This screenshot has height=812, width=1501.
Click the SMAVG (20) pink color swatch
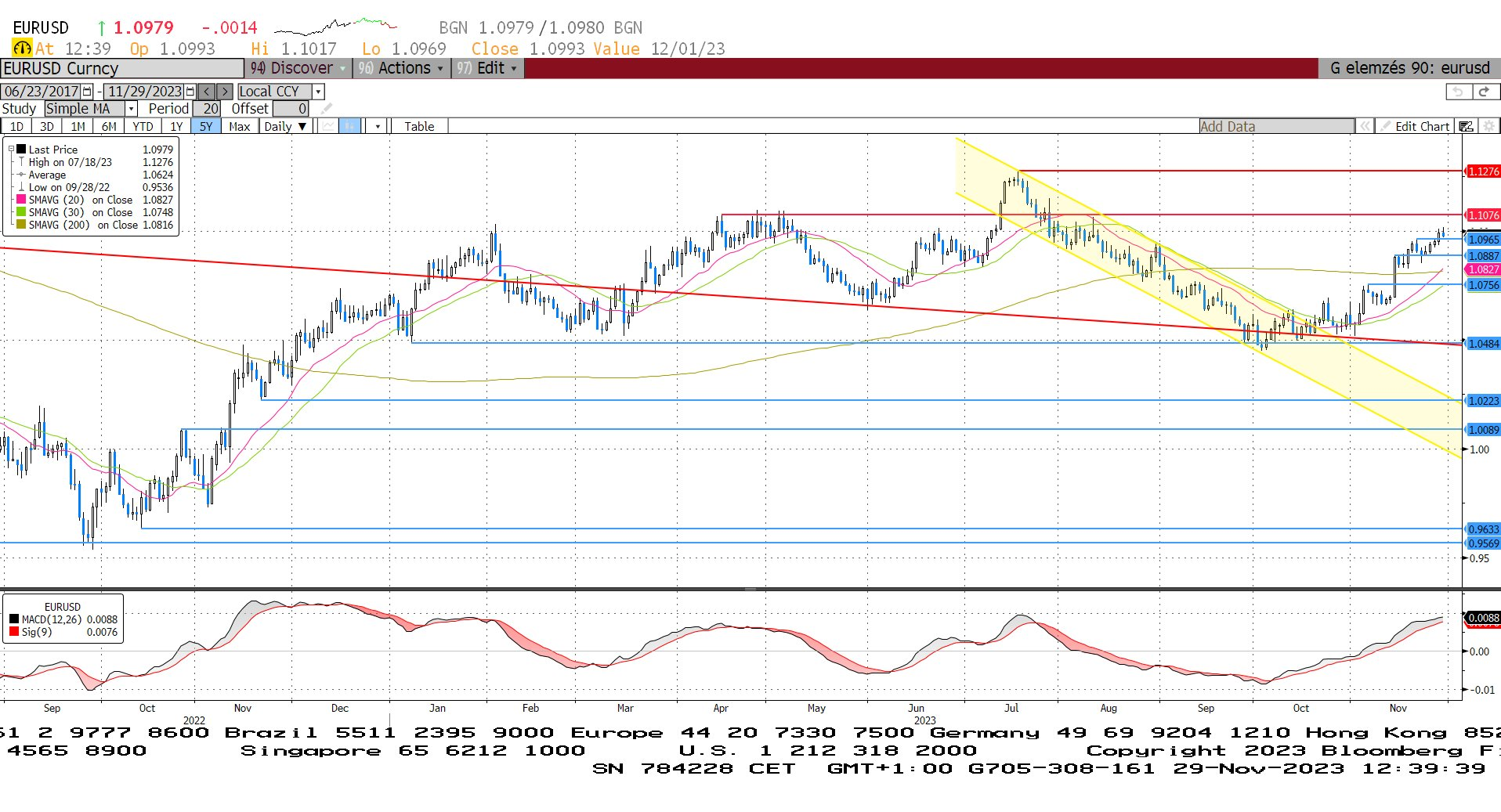tap(22, 200)
